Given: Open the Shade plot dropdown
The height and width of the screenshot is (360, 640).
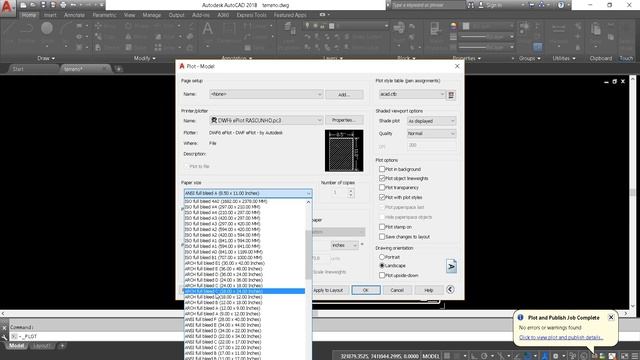Looking at the screenshot, I should tap(431, 121).
